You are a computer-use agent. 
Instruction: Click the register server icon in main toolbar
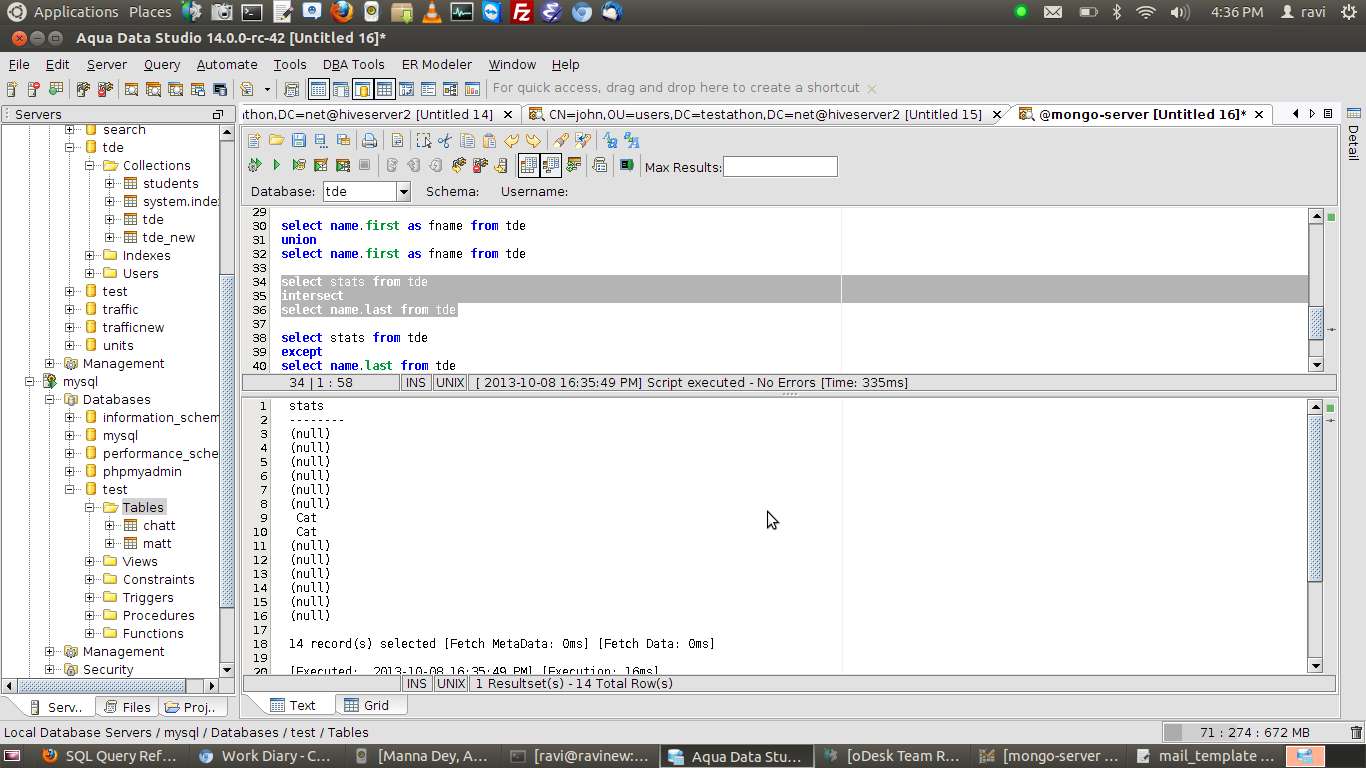point(12,89)
